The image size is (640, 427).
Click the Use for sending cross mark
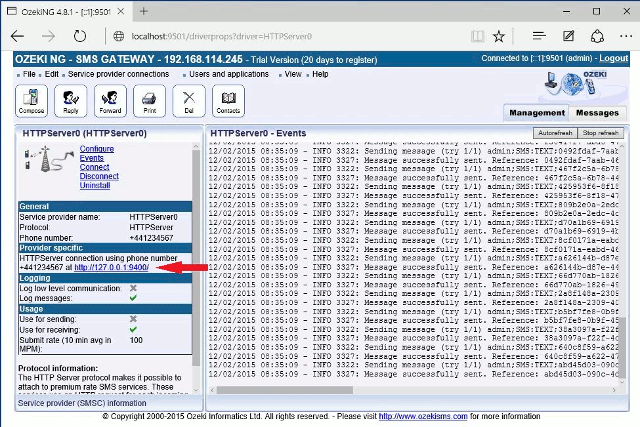tap(133, 319)
